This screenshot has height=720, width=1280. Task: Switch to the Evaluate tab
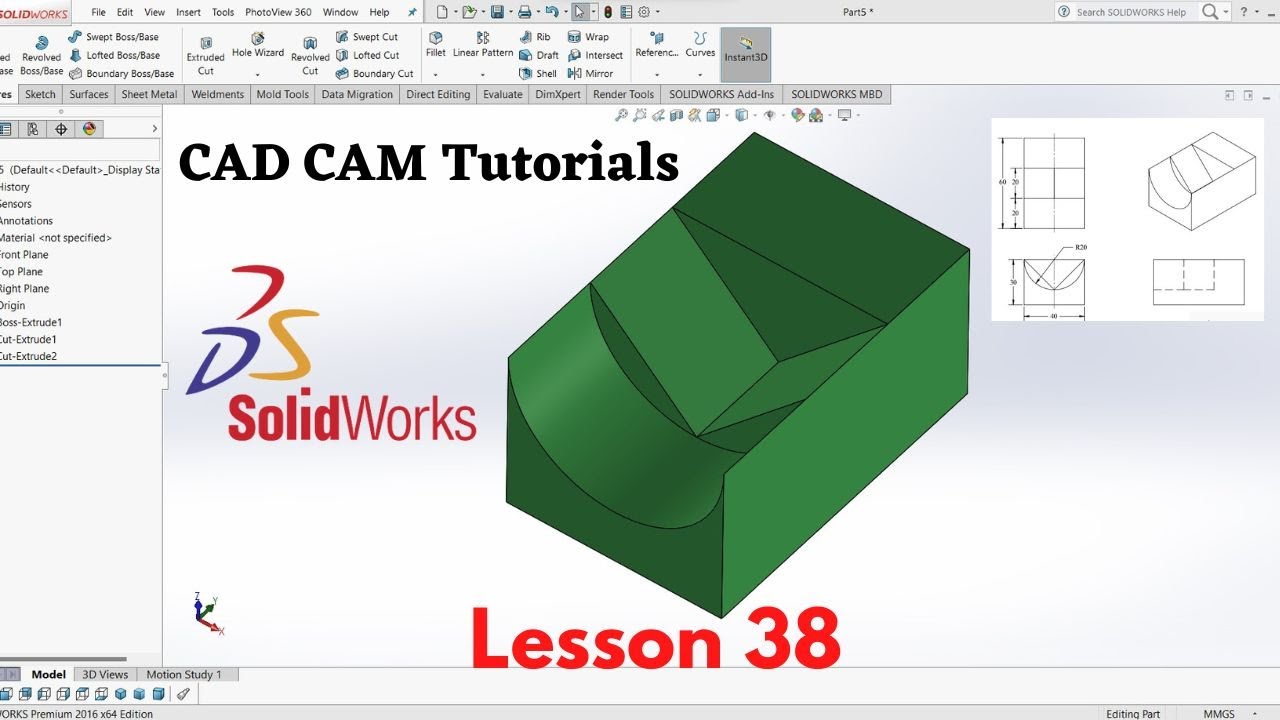pos(502,94)
